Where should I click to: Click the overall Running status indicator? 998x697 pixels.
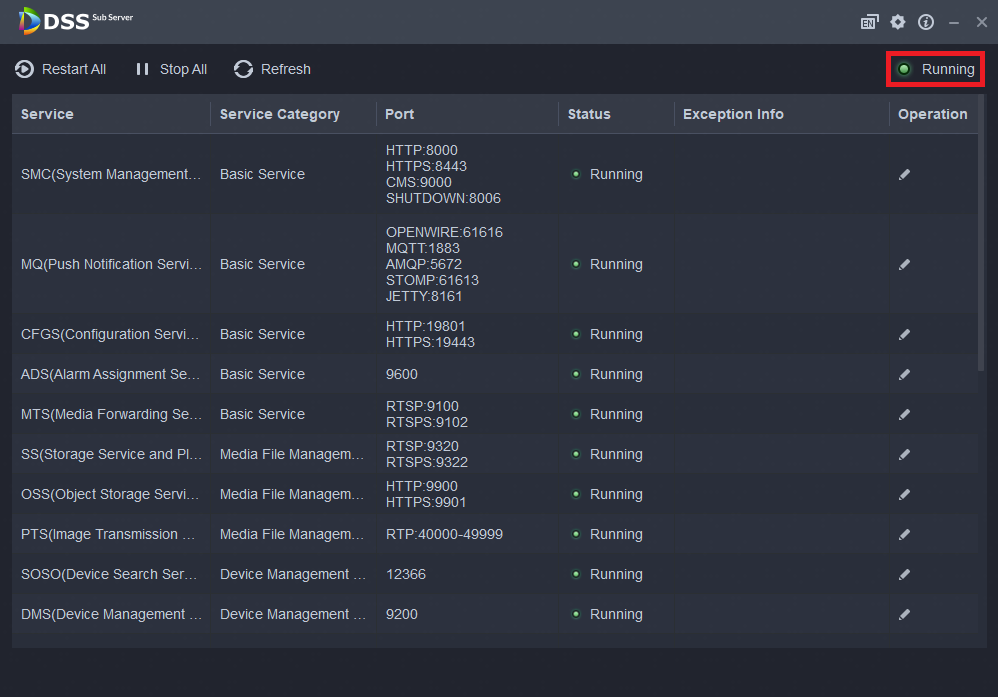tap(936, 69)
